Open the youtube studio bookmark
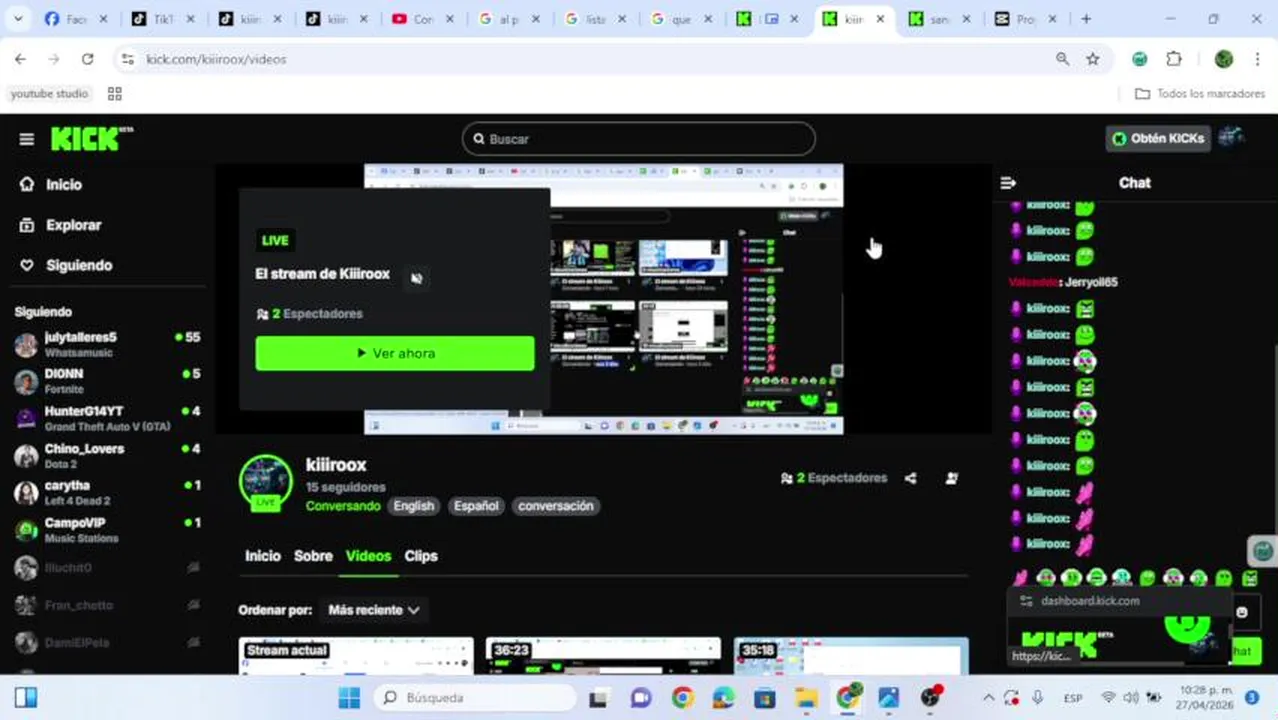The image size is (1278, 720). pos(50,94)
